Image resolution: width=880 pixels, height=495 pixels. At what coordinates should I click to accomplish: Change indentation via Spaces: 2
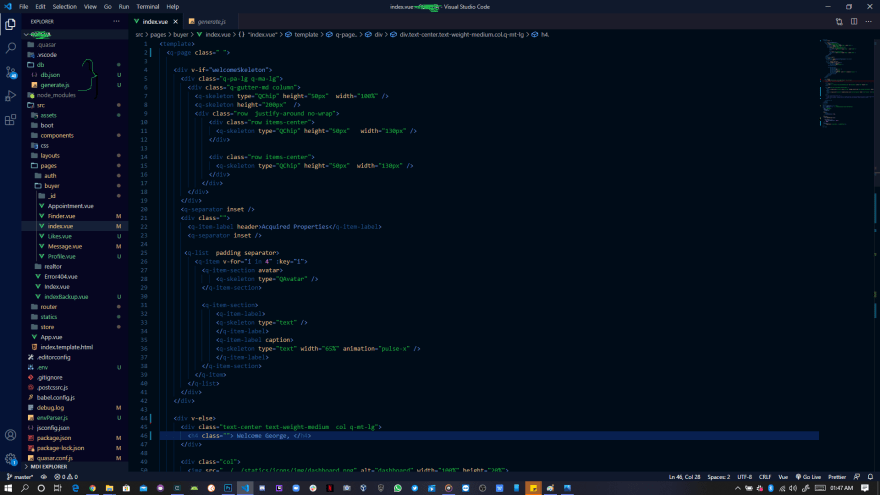click(718, 476)
